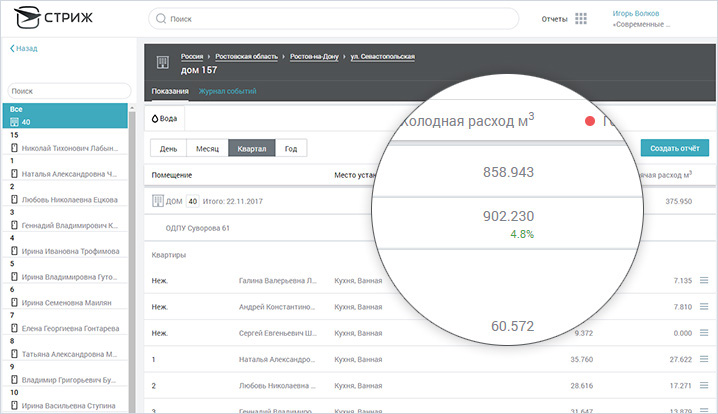
Task: Open the row menu icon for value 27.622
Action: 704,359
